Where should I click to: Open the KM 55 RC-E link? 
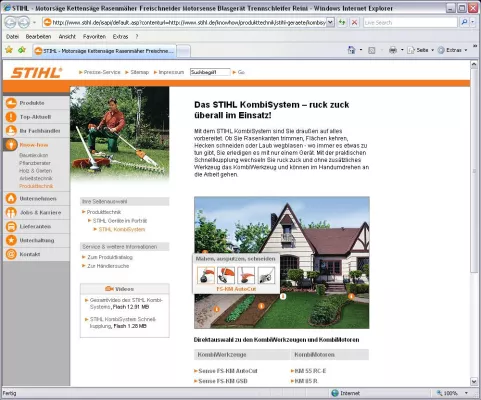pyautogui.click(x=310, y=371)
